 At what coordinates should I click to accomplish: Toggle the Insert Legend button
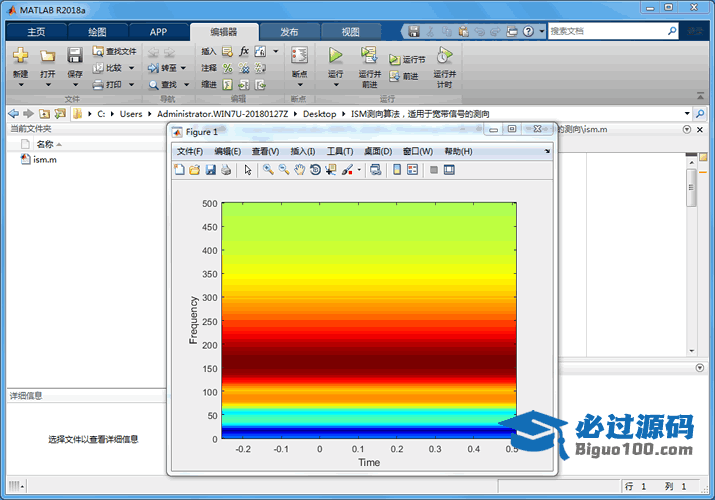click(412, 170)
